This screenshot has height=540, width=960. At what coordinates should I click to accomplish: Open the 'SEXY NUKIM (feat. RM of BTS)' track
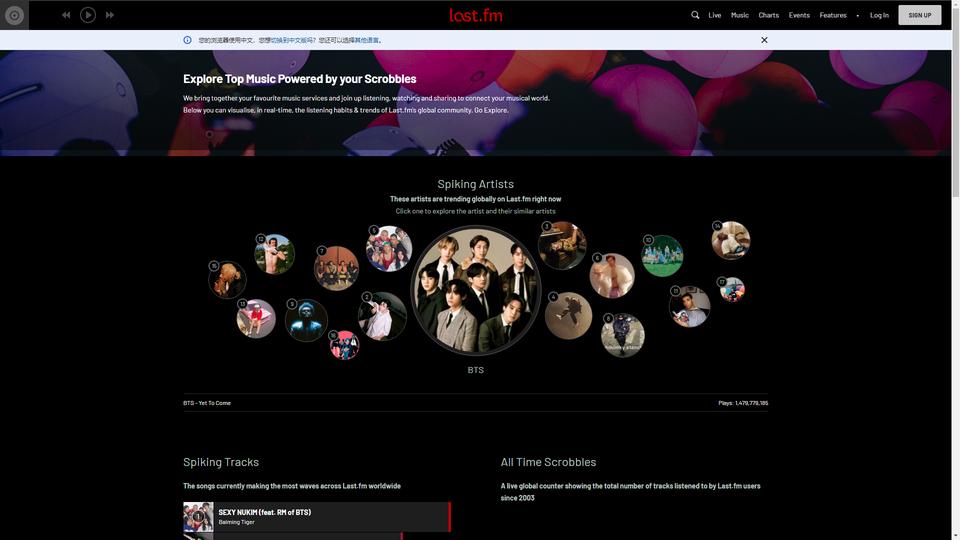[x=264, y=512]
